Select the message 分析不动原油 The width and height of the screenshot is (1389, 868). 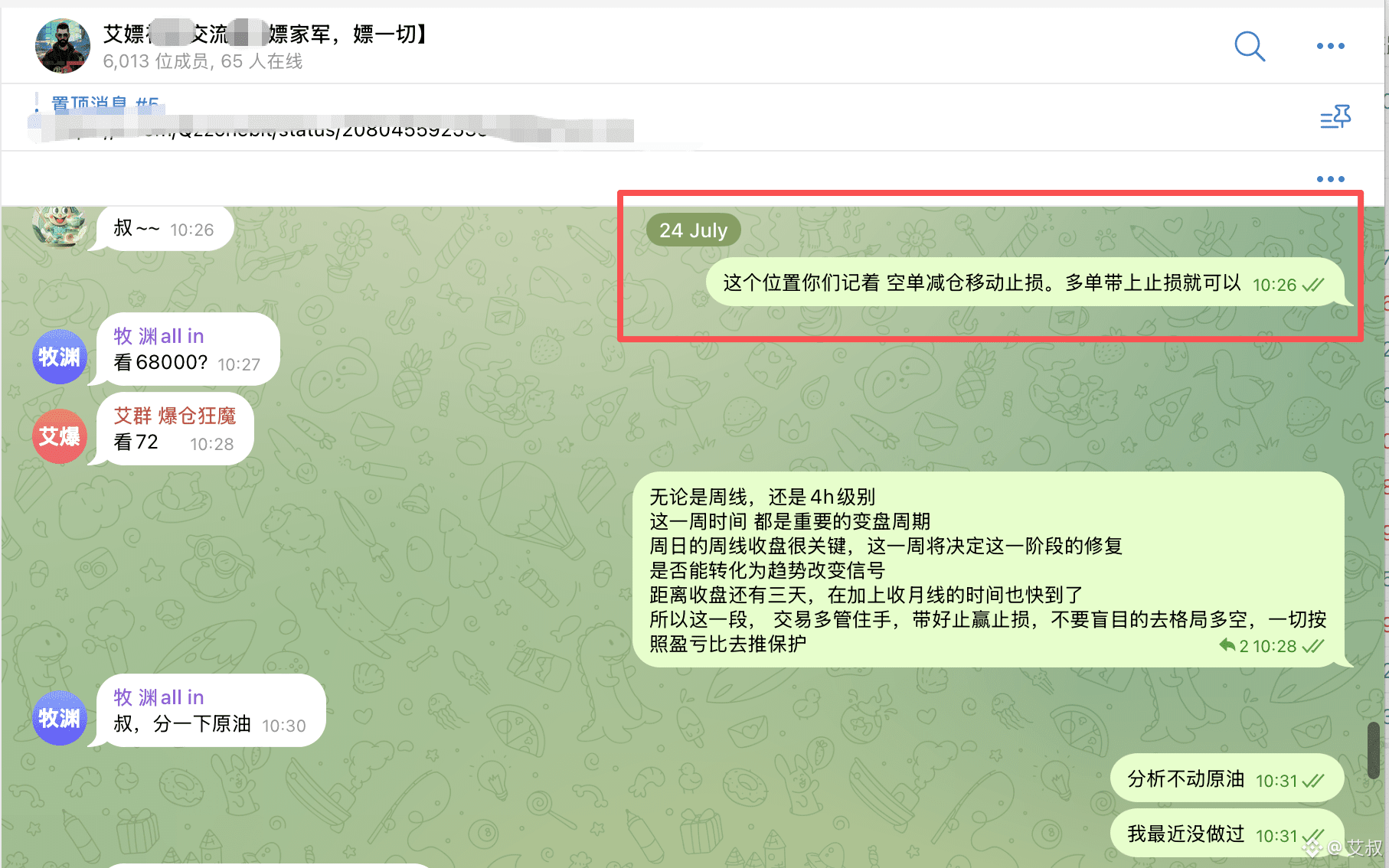pos(1227,779)
